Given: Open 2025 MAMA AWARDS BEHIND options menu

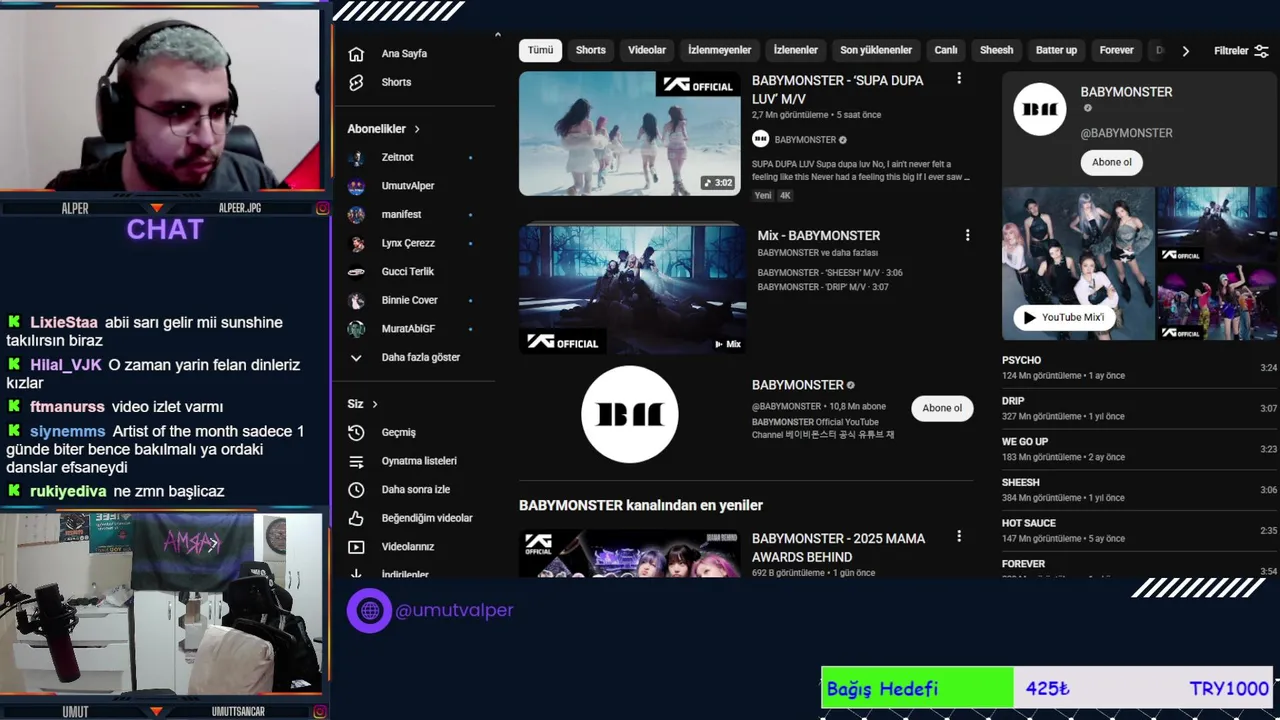Looking at the screenshot, I should point(959,537).
